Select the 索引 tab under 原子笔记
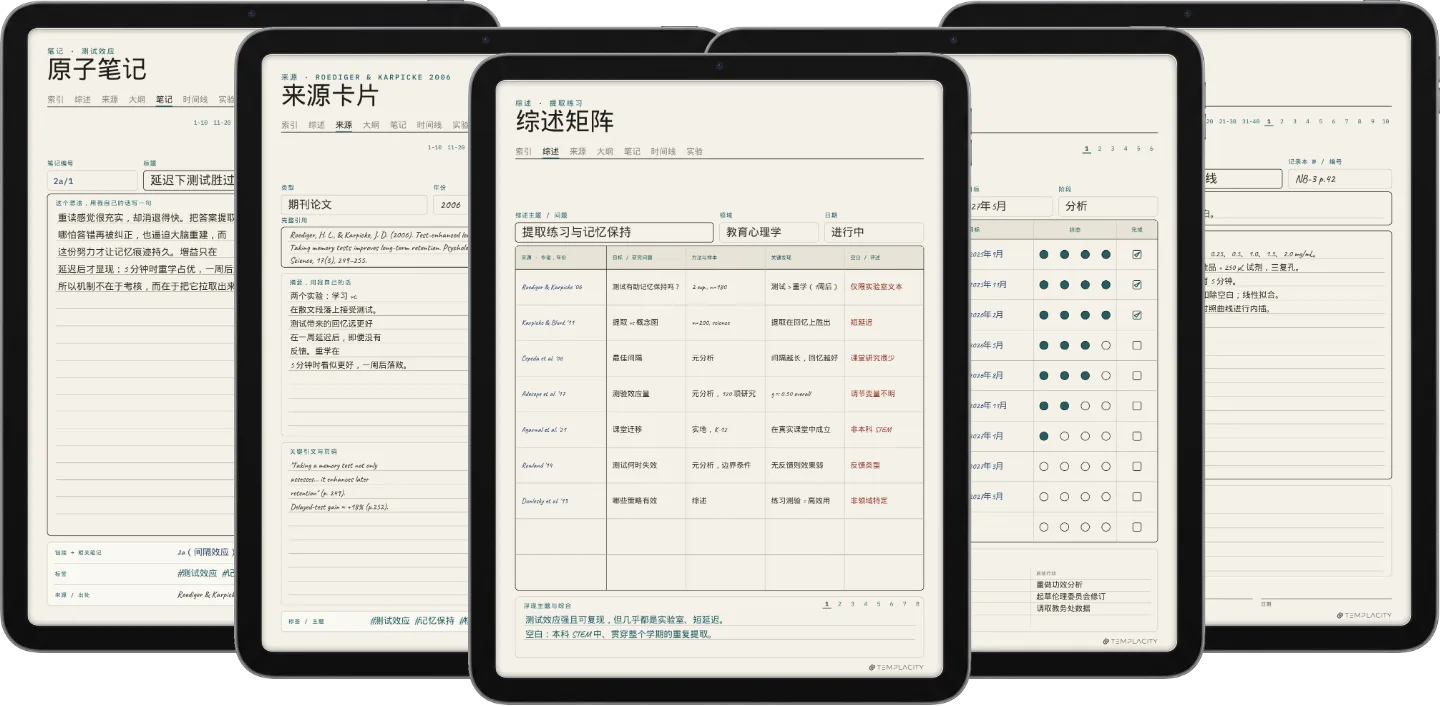The image size is (1440, 706). coord(55,100)
